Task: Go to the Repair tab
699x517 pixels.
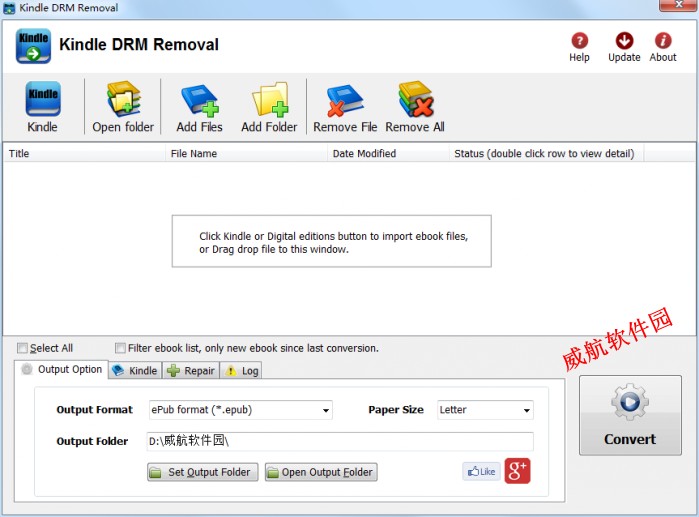Action: (x=191, y=370)
